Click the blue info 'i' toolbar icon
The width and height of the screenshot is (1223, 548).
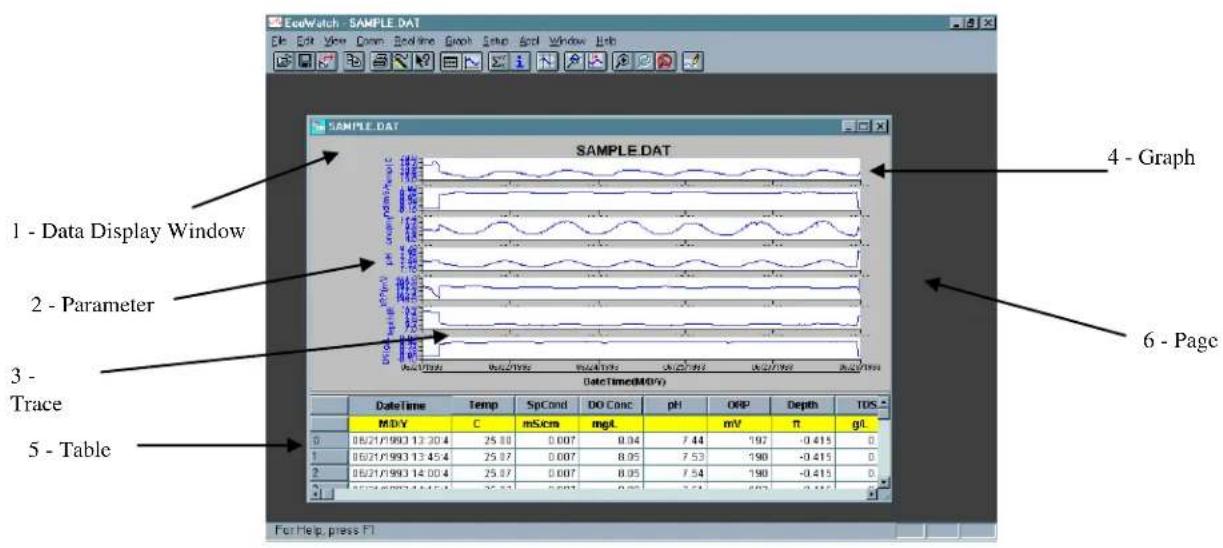520,61
